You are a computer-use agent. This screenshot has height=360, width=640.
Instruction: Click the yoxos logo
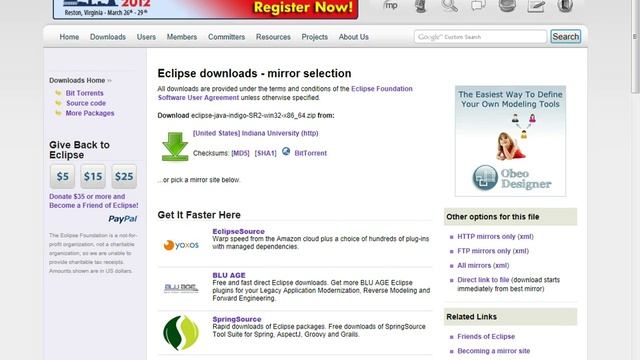181,245
